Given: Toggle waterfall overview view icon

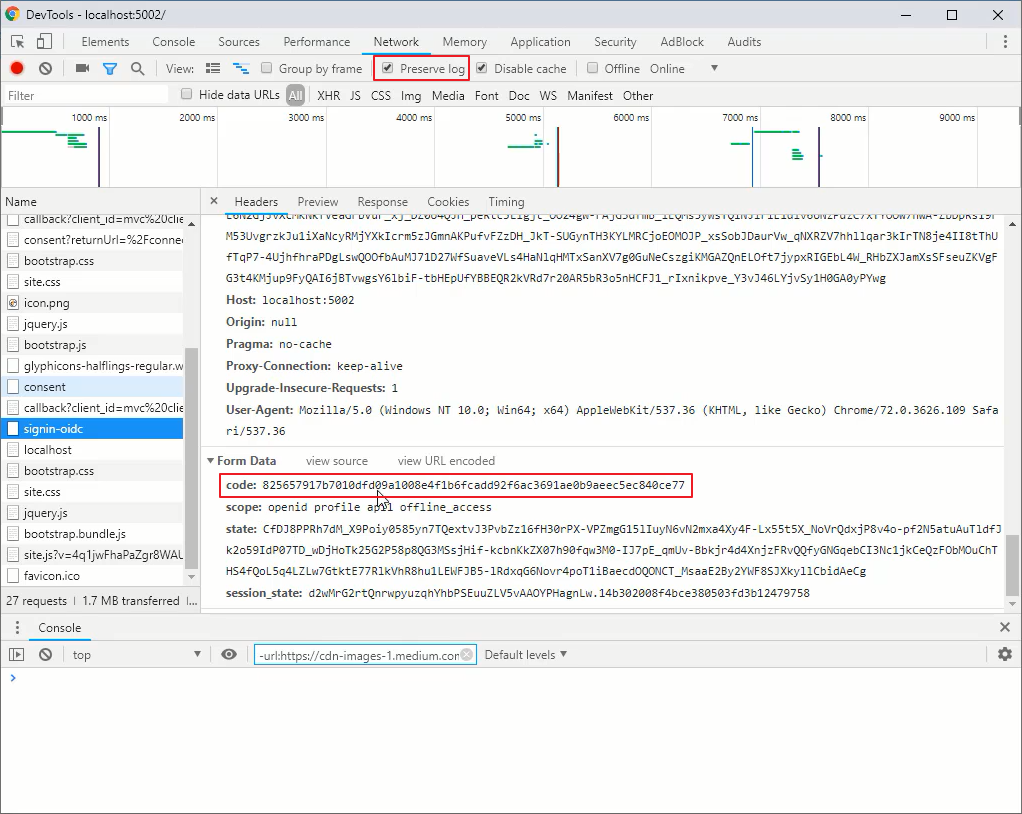Looking at the screenshot, I should [241, 68].
